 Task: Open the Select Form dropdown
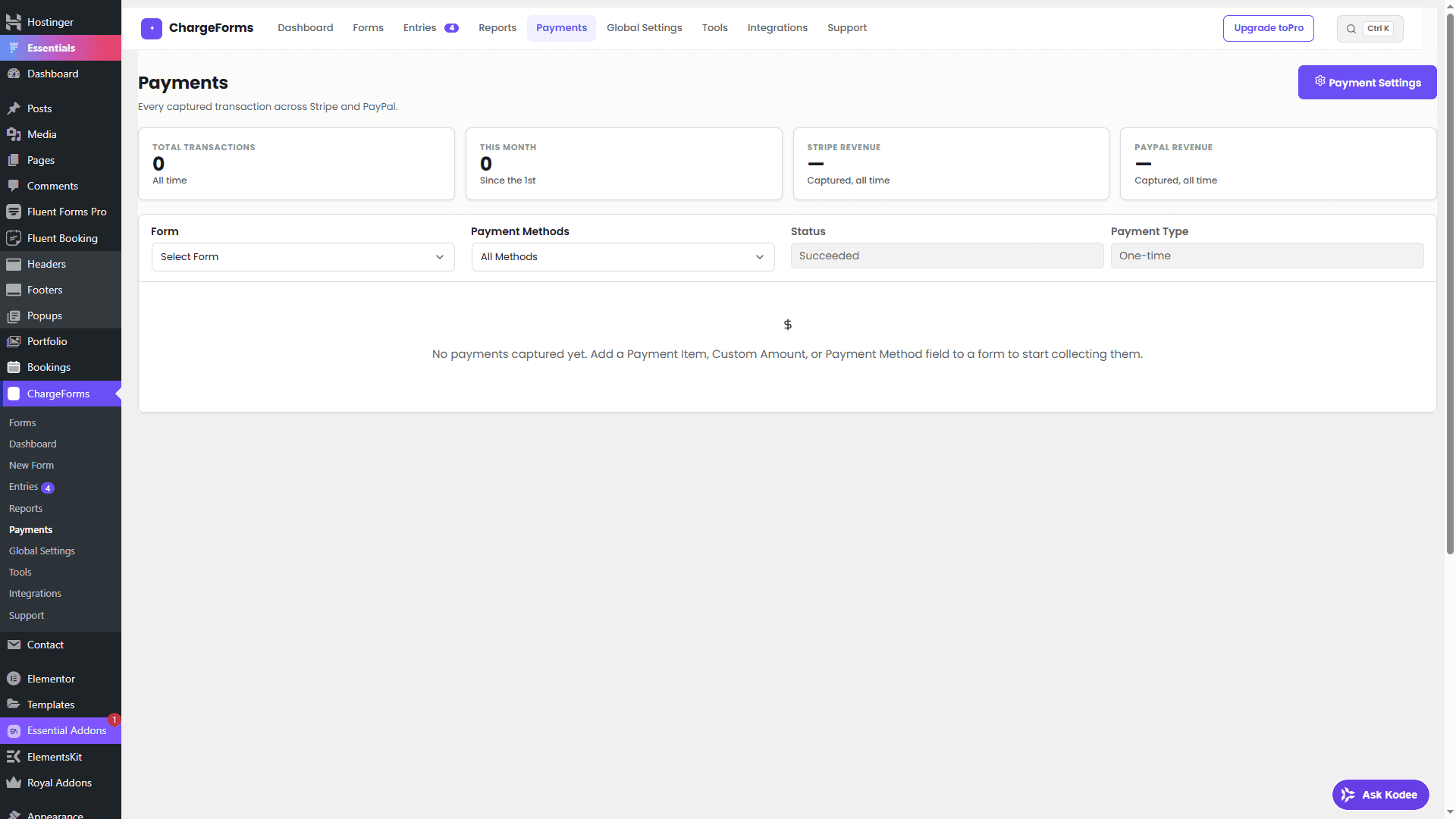point(303,257)
